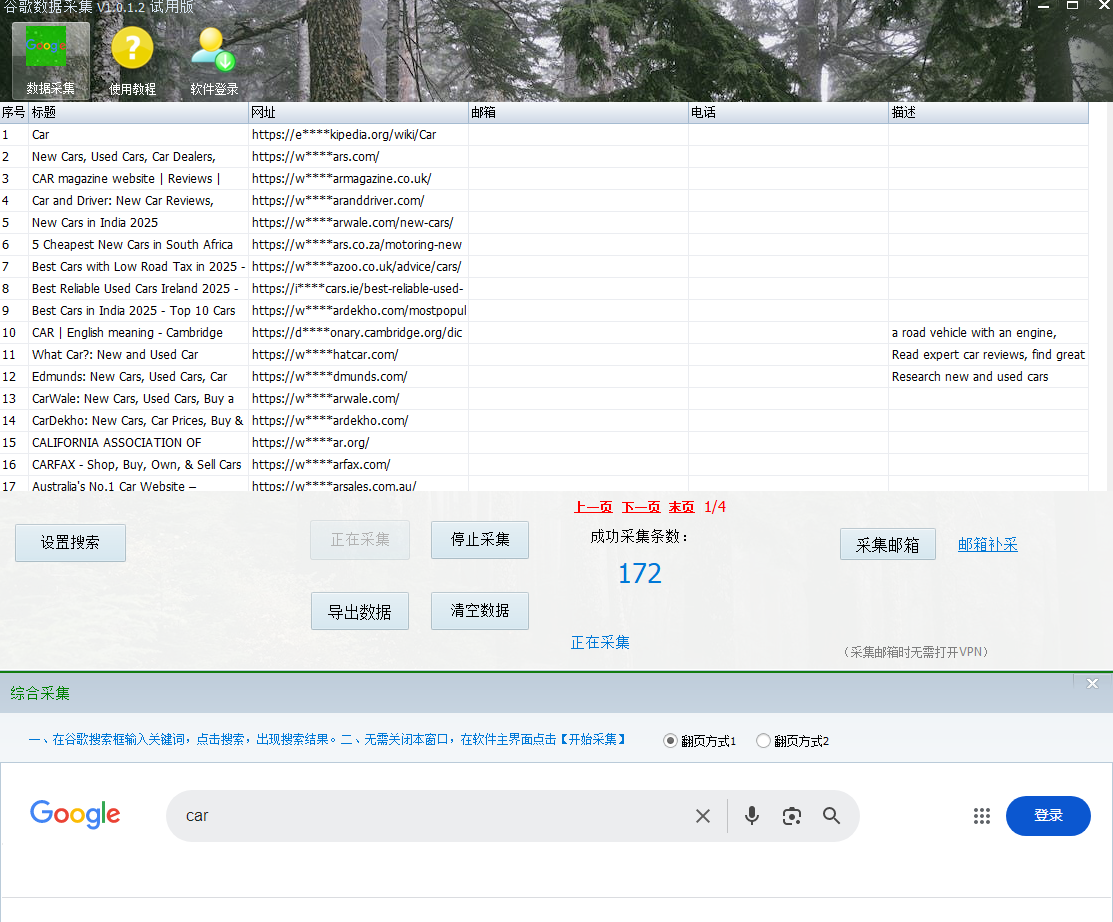1113x922 pixels.
Task: Maximize the 谷歌数据采集 window
Action: tap(1073, 5)
